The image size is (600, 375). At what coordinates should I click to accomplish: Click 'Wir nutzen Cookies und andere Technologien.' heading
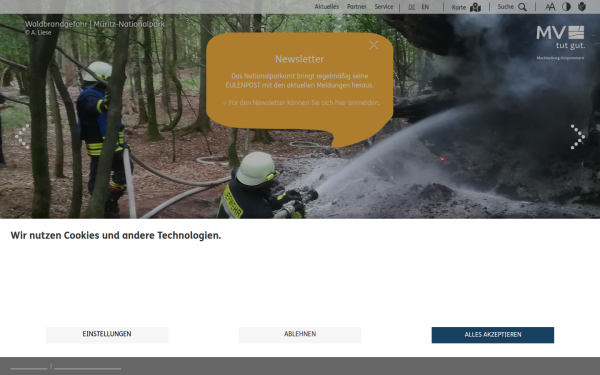tap(116, 235)
